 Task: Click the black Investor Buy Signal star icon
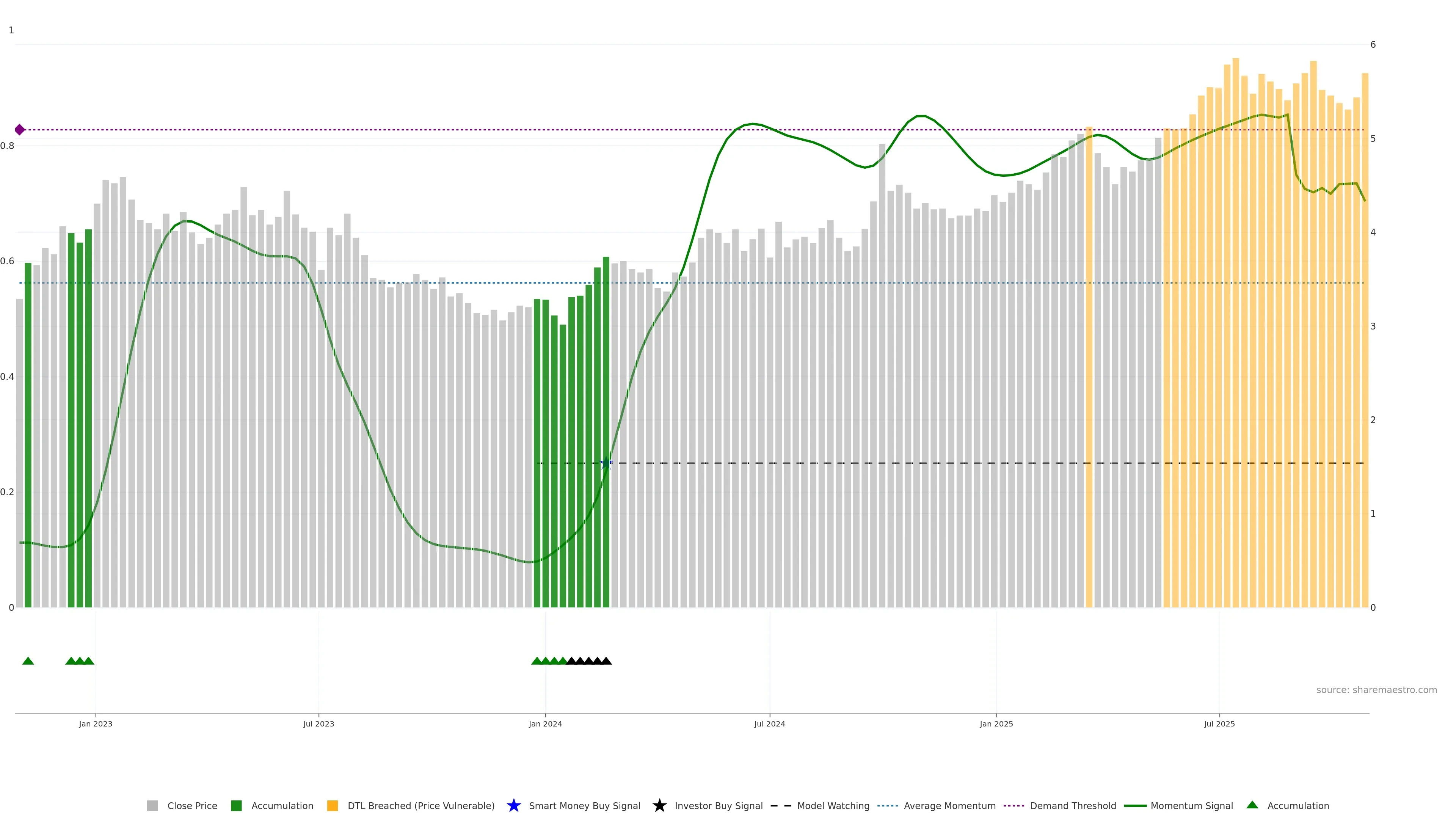[x=659, y=805]
